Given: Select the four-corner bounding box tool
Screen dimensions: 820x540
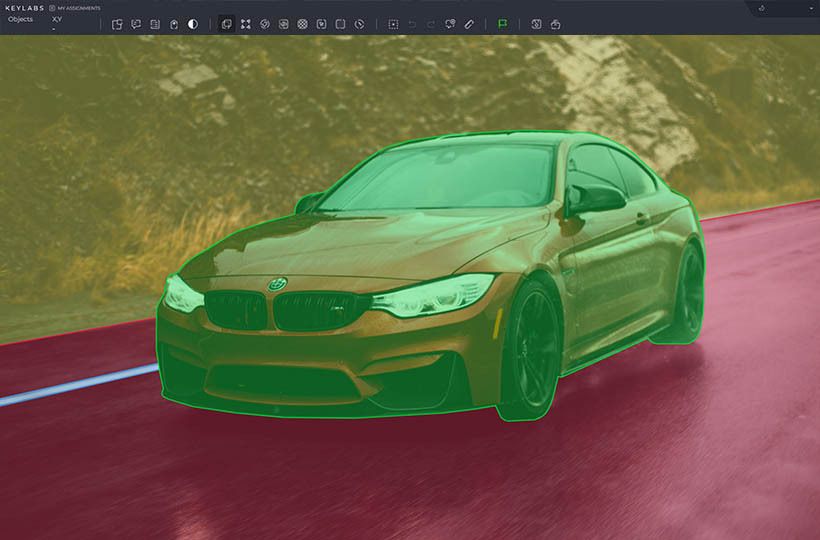Looking at the screenshot, I should pos(245,24).
